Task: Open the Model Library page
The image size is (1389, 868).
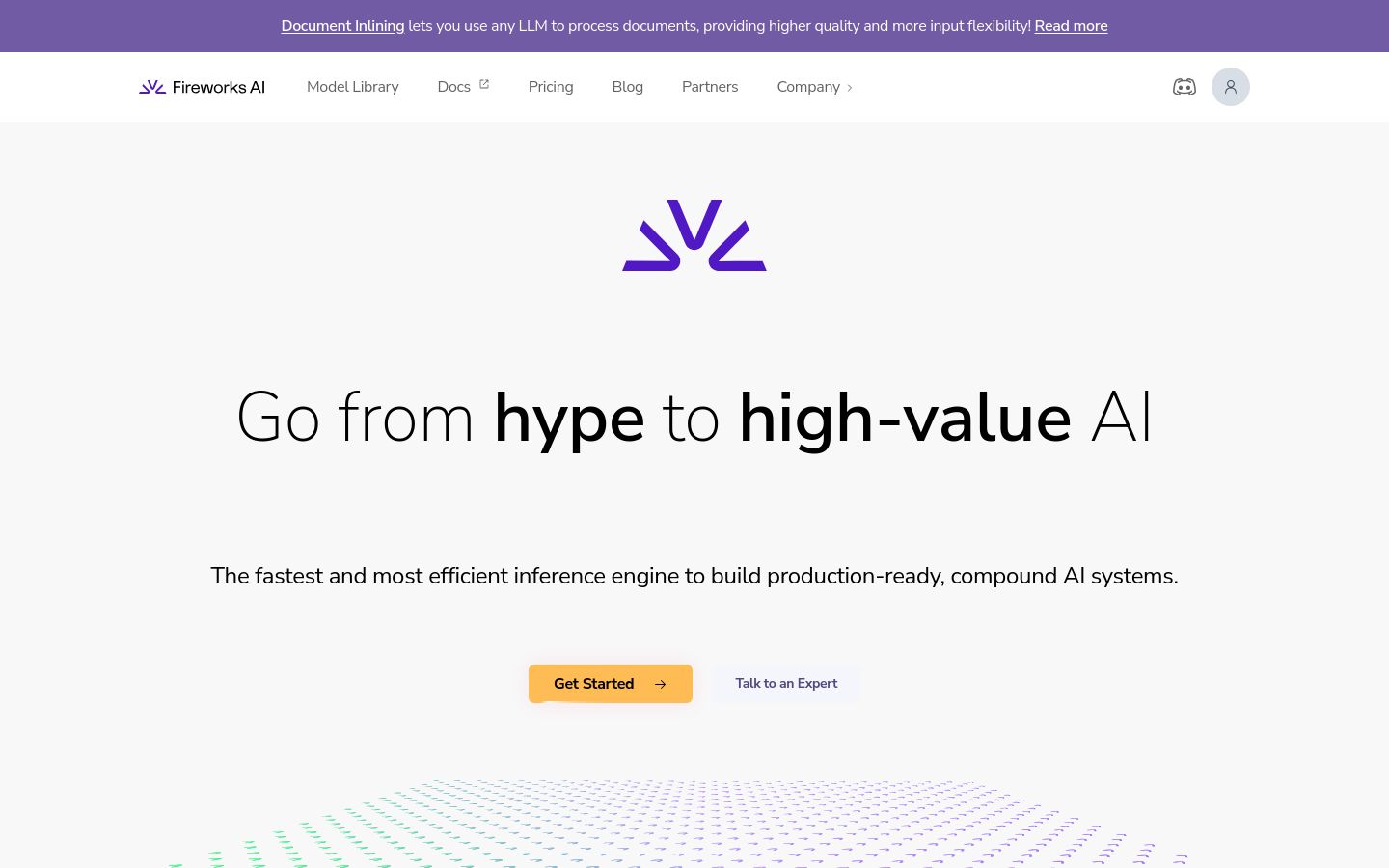Action: (353, 87)
